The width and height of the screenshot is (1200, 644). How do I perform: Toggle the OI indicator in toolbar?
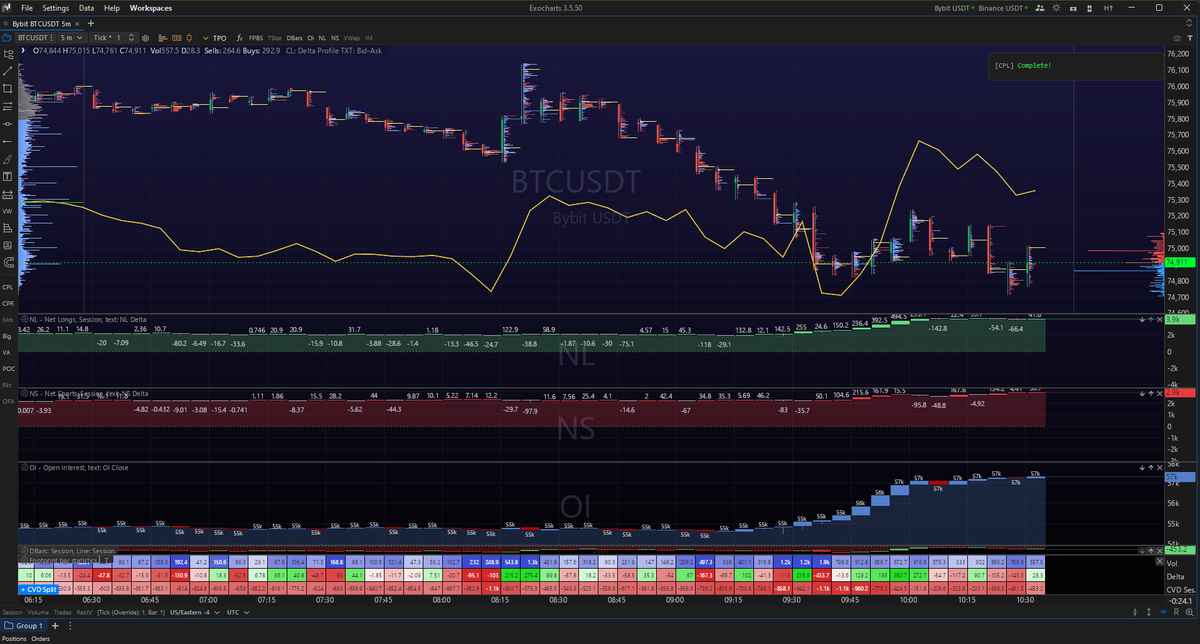pyautogui.click(x=310, y=38)
